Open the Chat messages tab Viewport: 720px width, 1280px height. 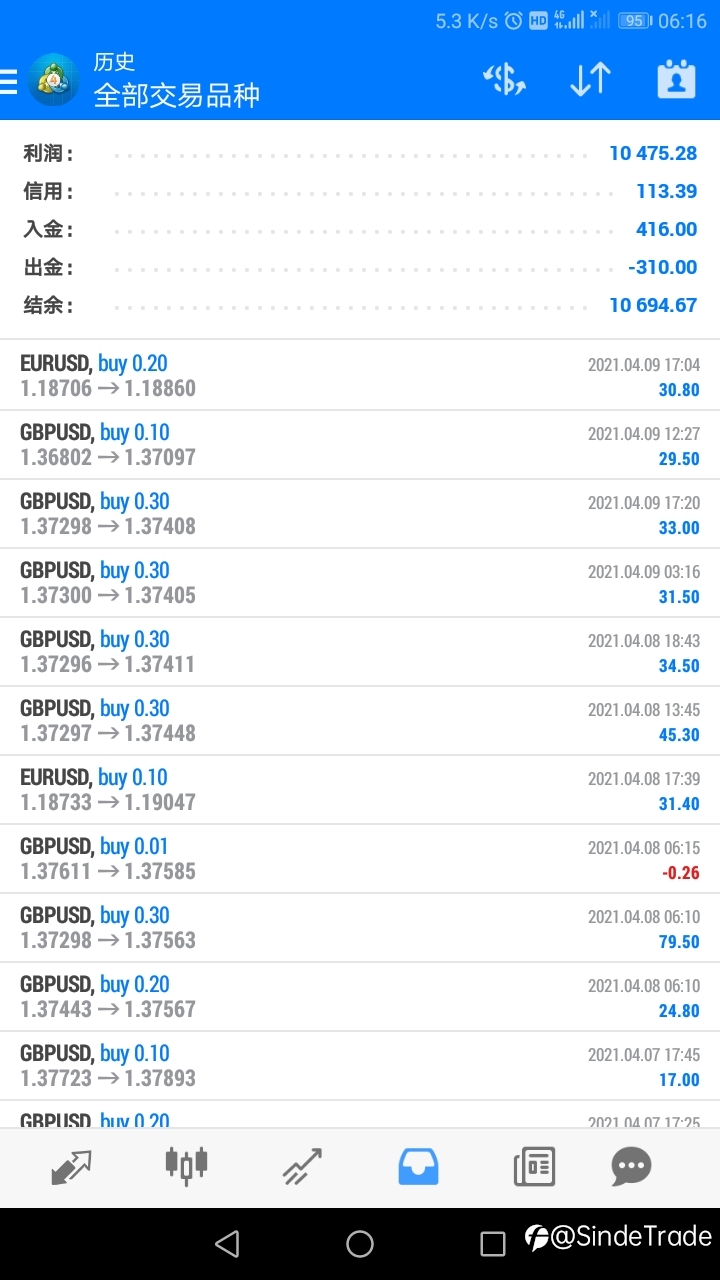pos(631,1166)
